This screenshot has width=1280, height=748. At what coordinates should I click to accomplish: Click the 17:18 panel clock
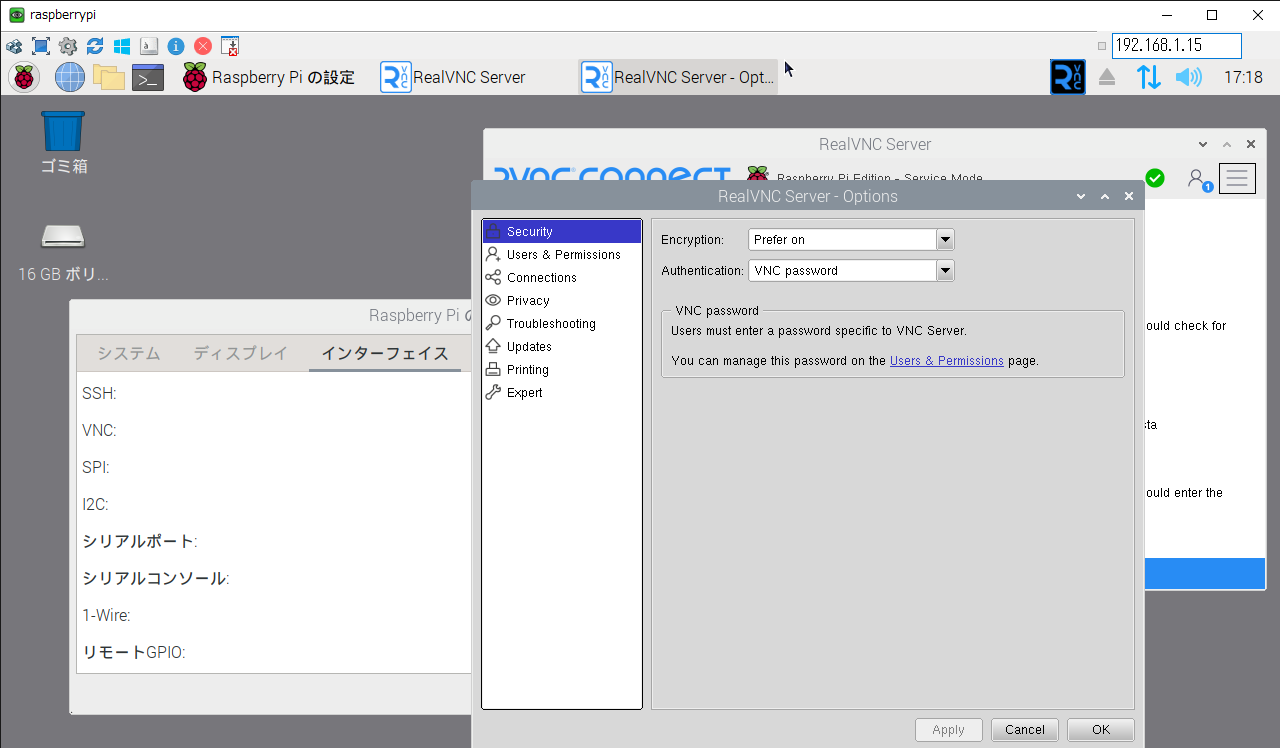coord(1243,77)
